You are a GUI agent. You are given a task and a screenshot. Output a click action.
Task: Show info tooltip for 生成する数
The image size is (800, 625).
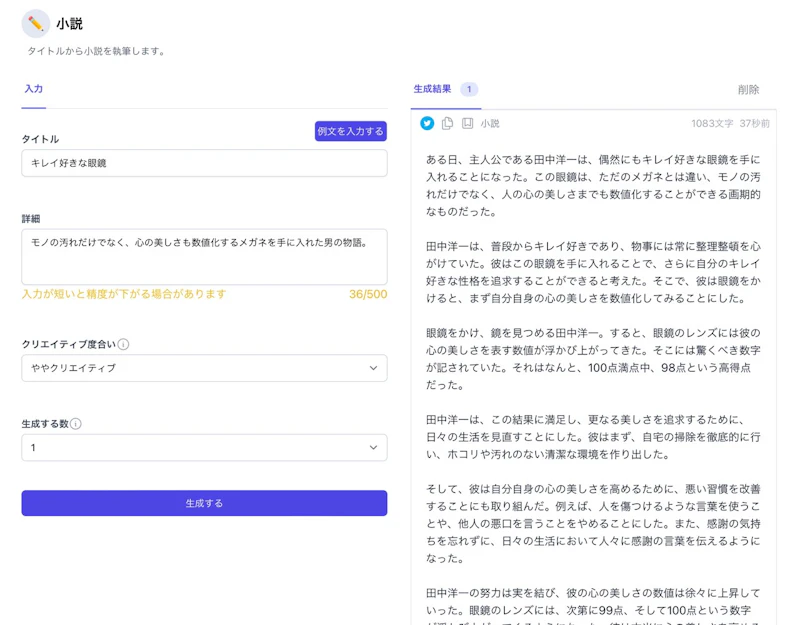[76, 424]
